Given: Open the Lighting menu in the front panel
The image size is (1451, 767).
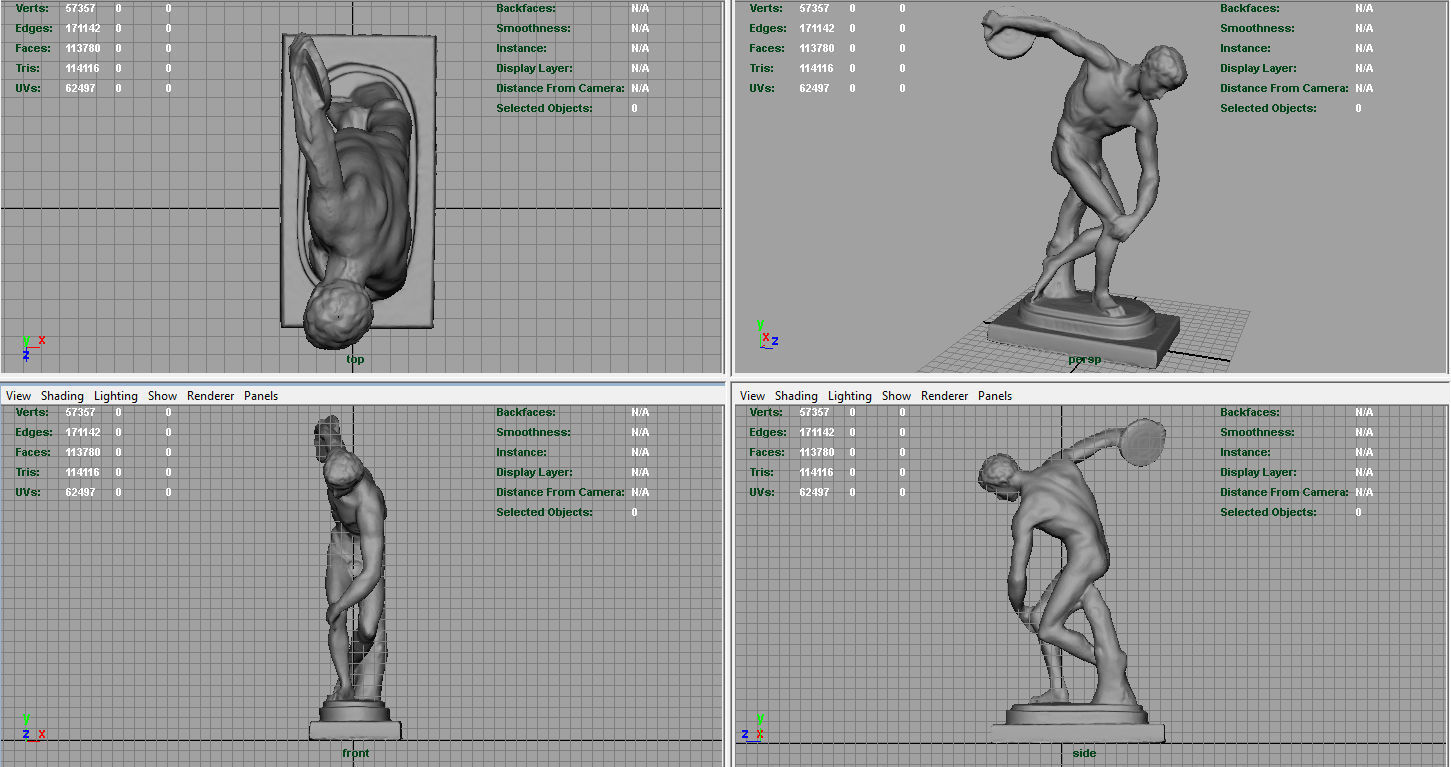Looking at the screenshot, I should [x=116, y=396].
